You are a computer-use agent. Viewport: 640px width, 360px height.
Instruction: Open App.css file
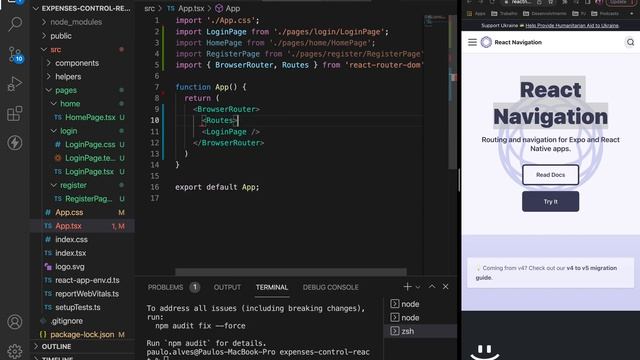pos(69,212)
